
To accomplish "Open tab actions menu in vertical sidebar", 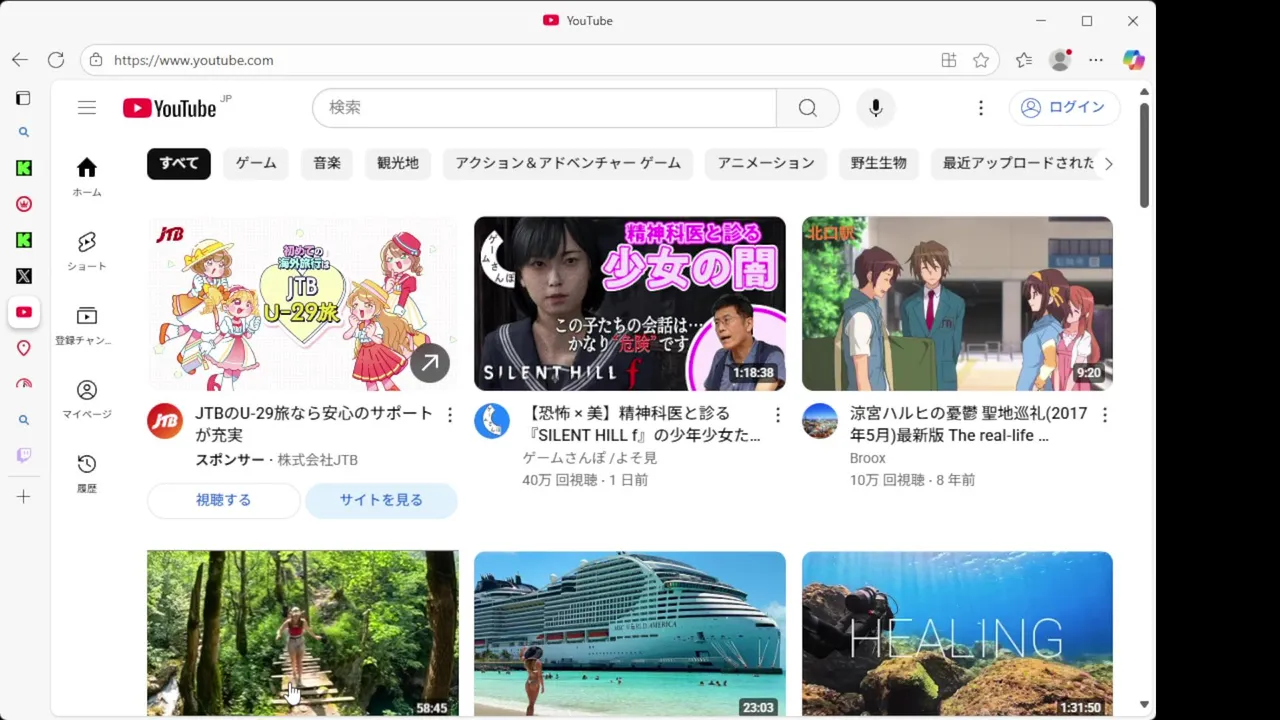I will [24, 98].
